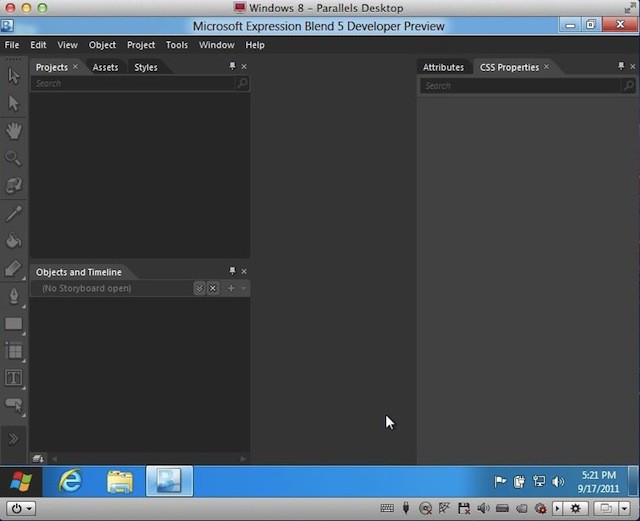Toggle pin on Objects and Timeline panel
The height and width of the screenshot is (521, 640).
pos(232,271)
